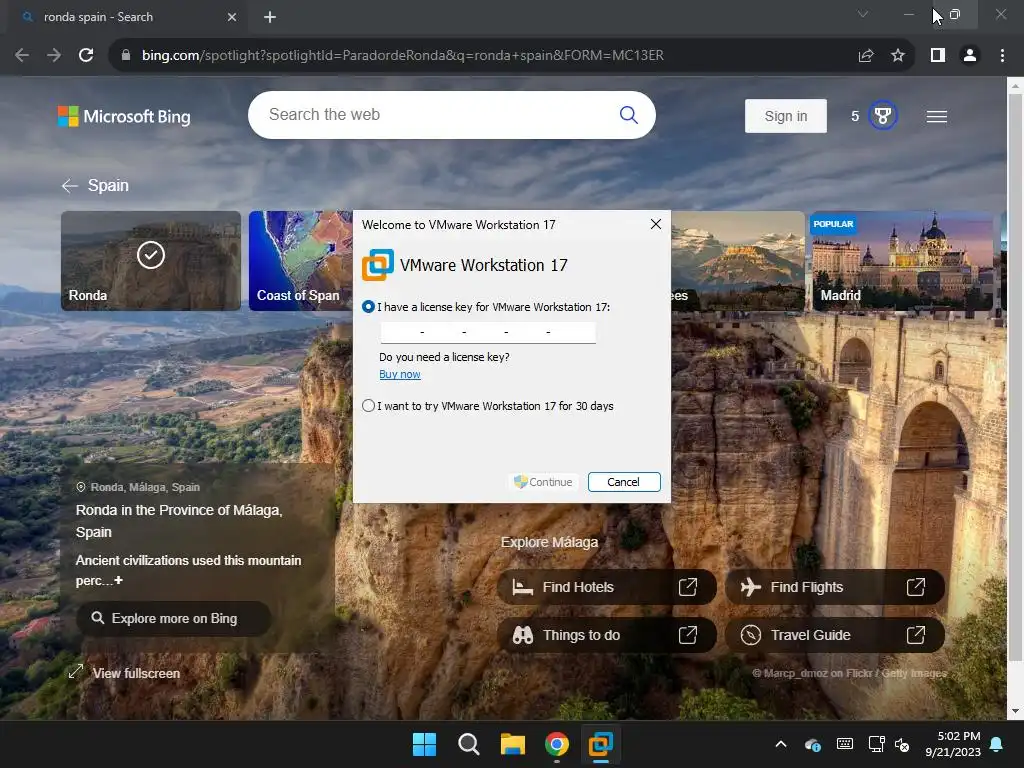Image resolution: width=1024 pixels, height=768 pixels.
Task: Open the tab search dropdown chevron
Action: pos(863,14)
